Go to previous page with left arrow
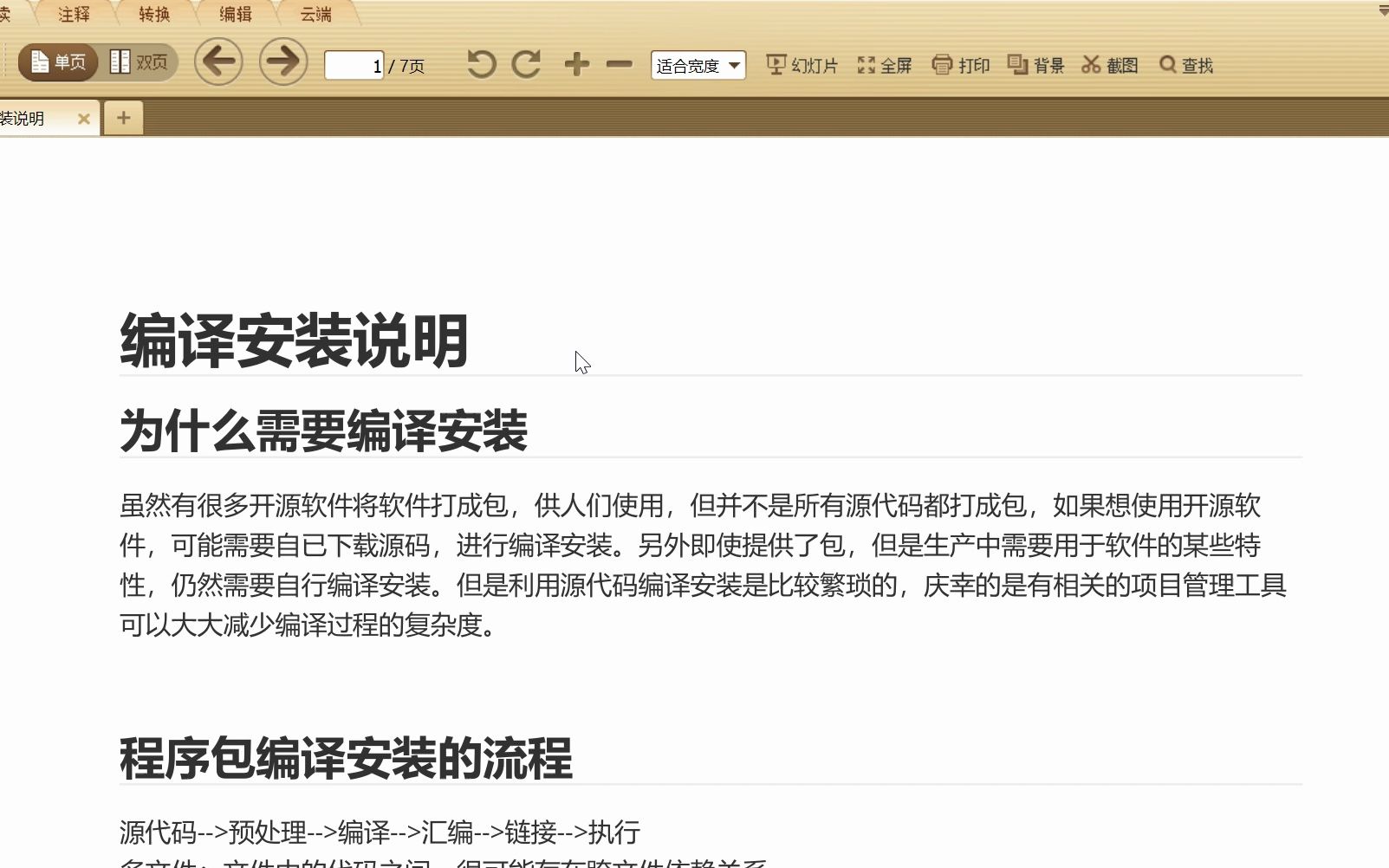1389x868 pixels. [x=218, y=62]
